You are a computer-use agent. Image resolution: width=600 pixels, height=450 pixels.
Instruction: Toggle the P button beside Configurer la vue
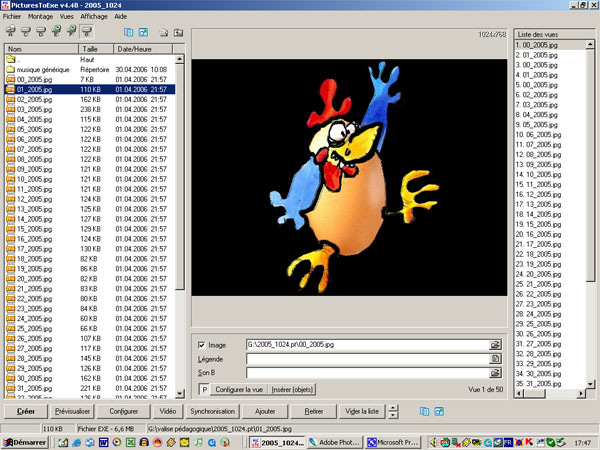[x=204, y=390]
